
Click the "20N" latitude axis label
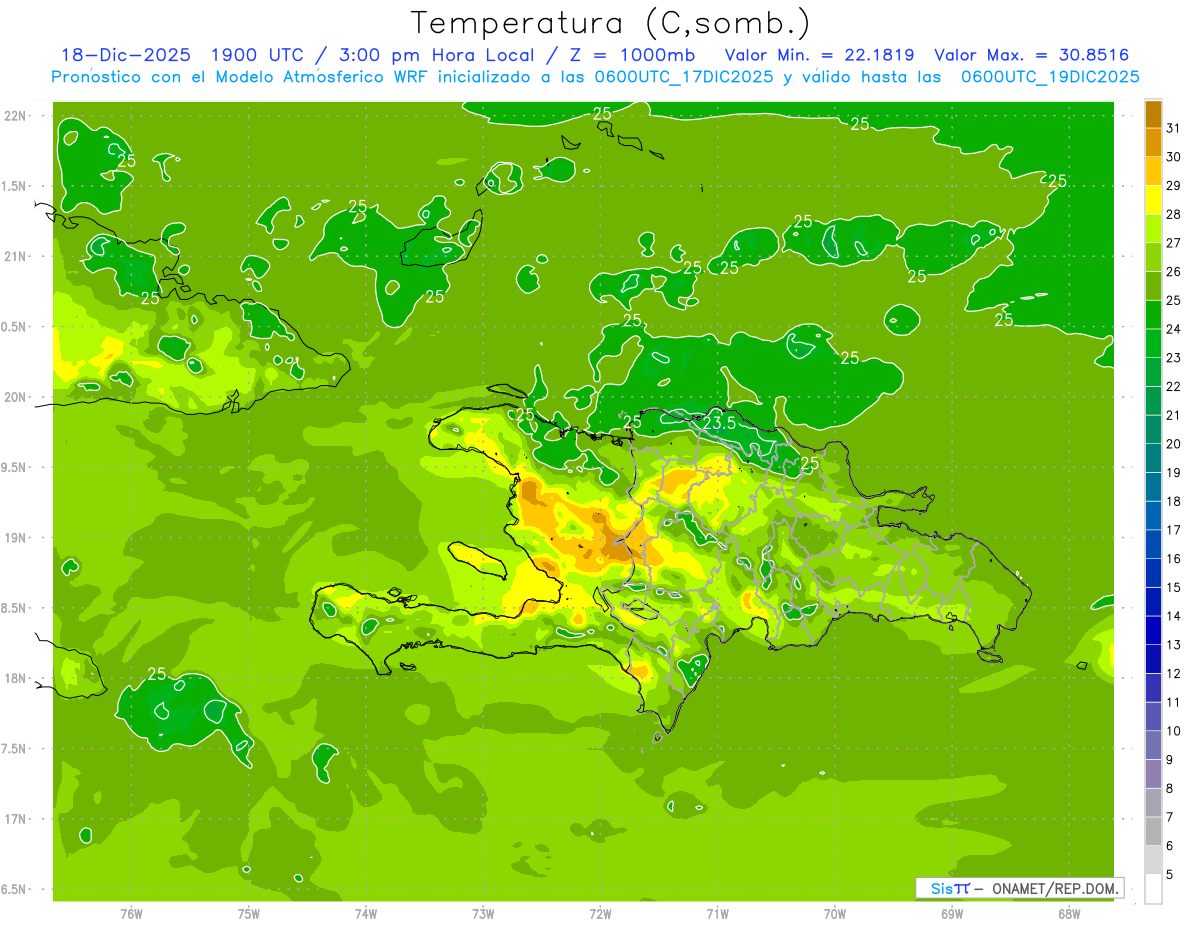[15, 397]
